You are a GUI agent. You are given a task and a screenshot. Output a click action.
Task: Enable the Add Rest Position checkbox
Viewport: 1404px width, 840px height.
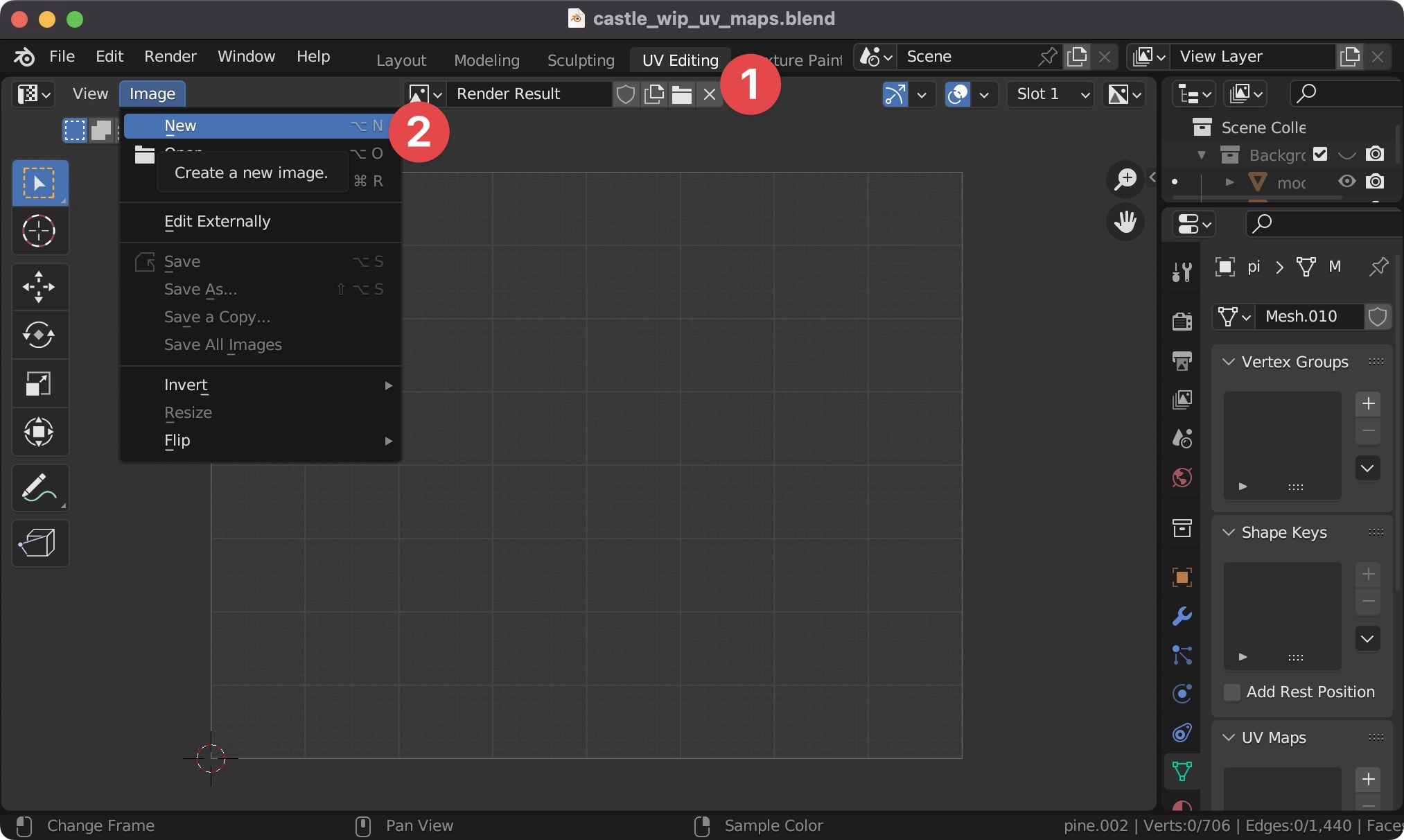click(1231, 692)
